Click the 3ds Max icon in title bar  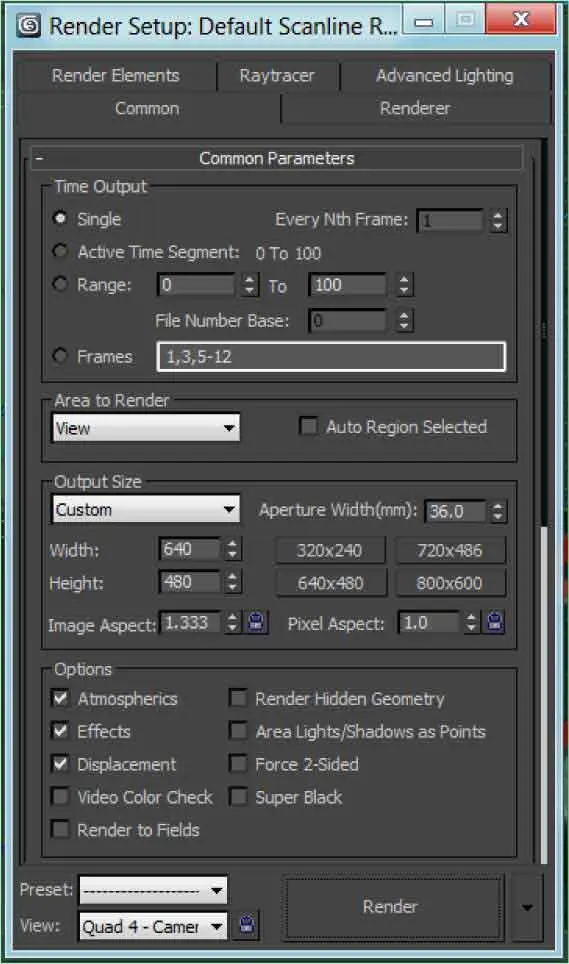[29, 26]
